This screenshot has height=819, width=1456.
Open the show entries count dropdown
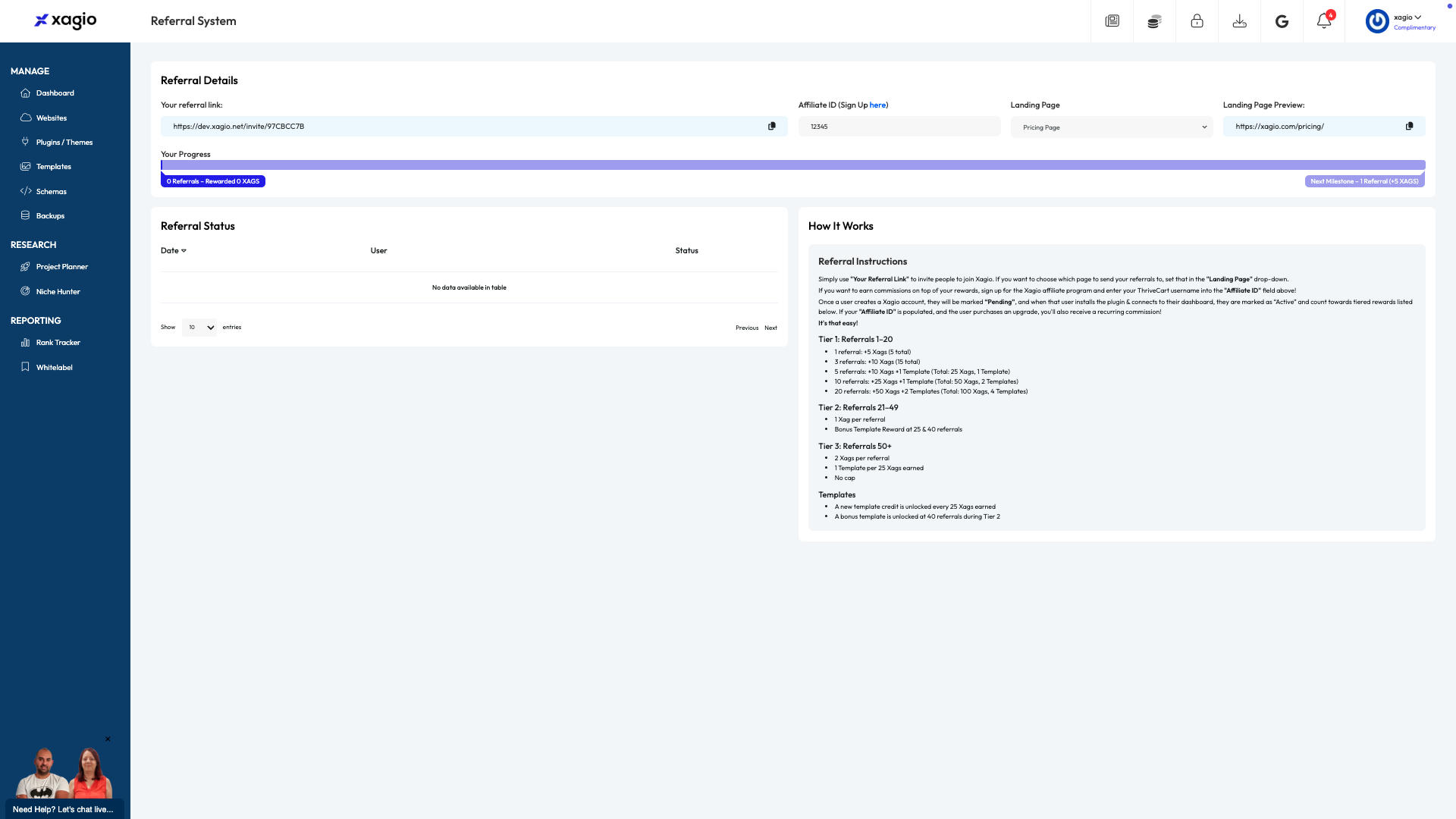click(199, 328)
